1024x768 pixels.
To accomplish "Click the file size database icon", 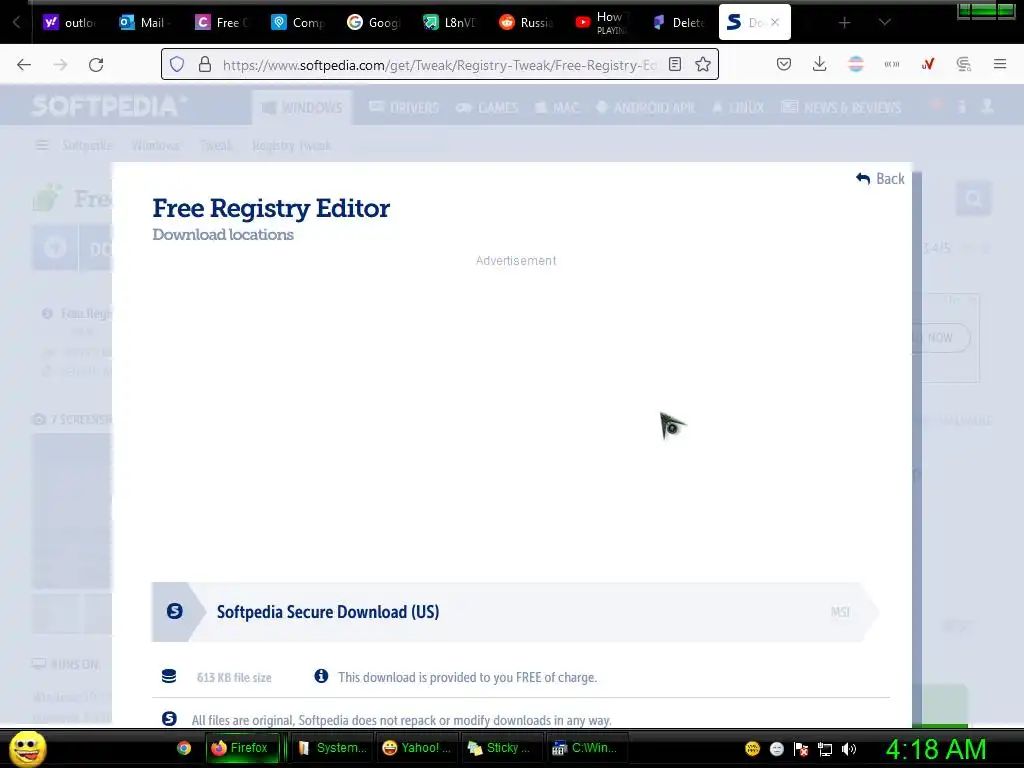I will click(168, 677).
